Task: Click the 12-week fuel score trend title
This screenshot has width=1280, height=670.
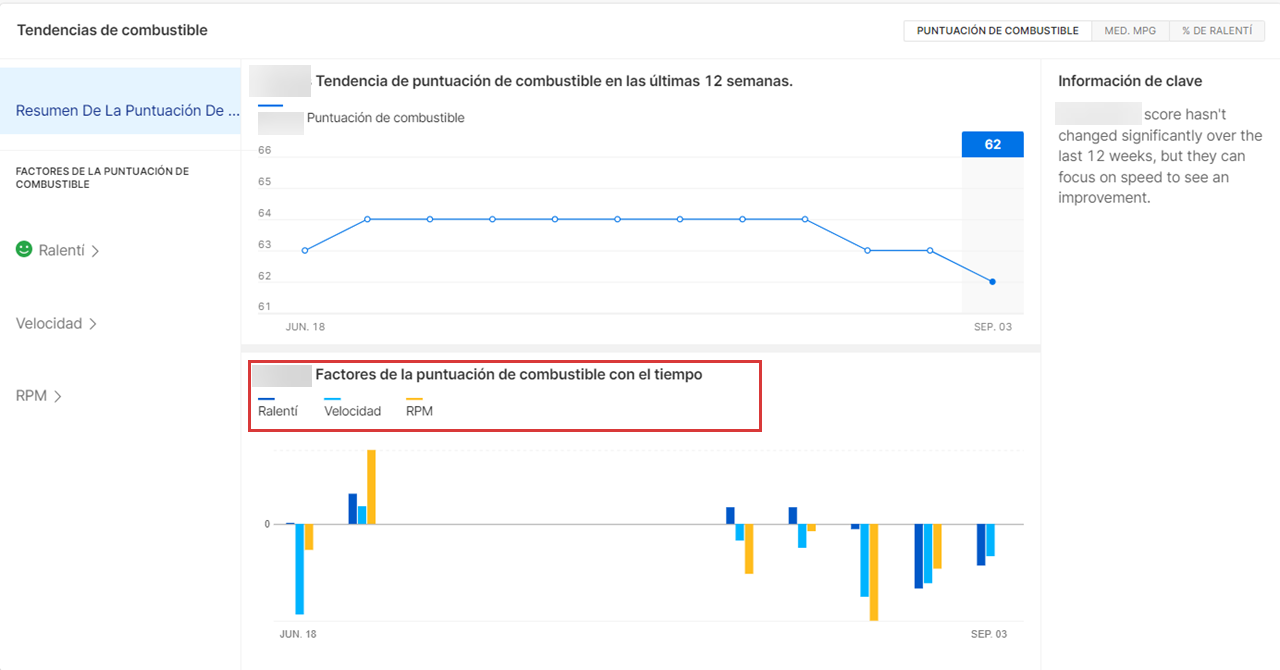Action: (554, 81)
